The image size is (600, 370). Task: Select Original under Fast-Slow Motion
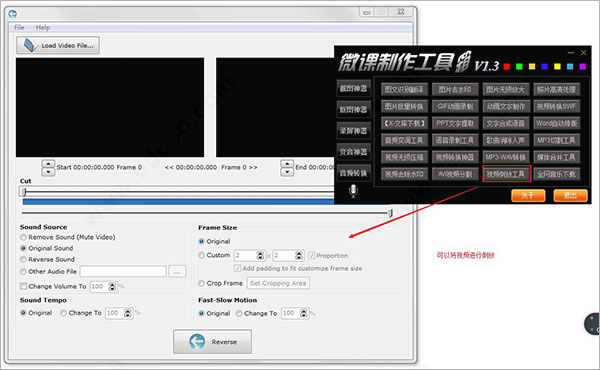click(x=201, y=313)
